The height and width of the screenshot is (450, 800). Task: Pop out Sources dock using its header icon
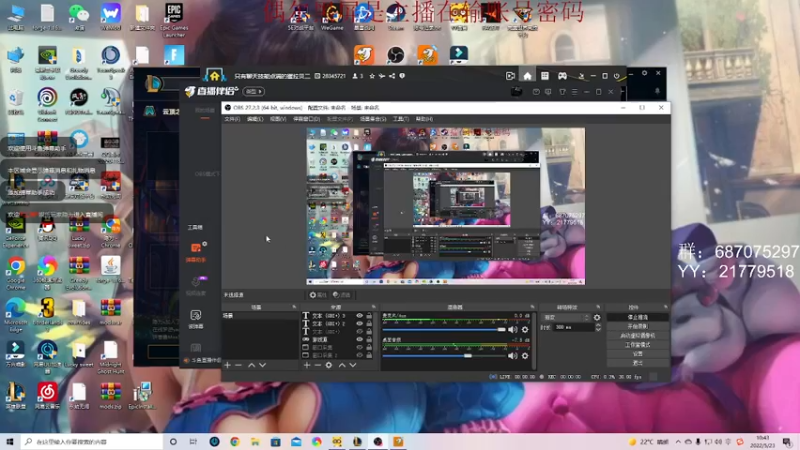373,307
